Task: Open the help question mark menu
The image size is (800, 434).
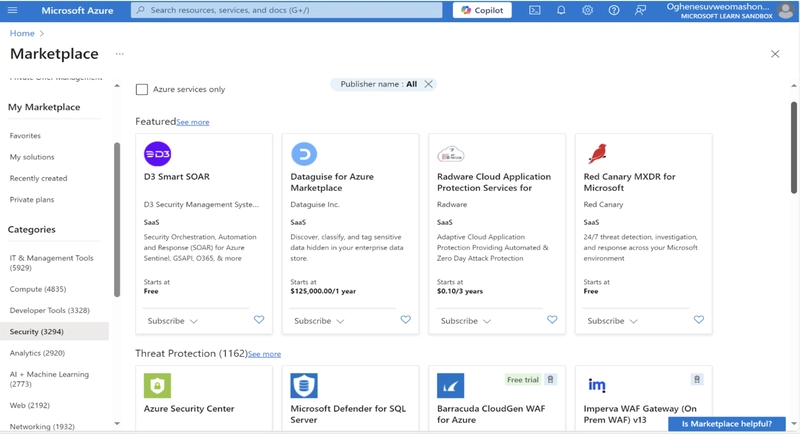Action: click(614, 10)
